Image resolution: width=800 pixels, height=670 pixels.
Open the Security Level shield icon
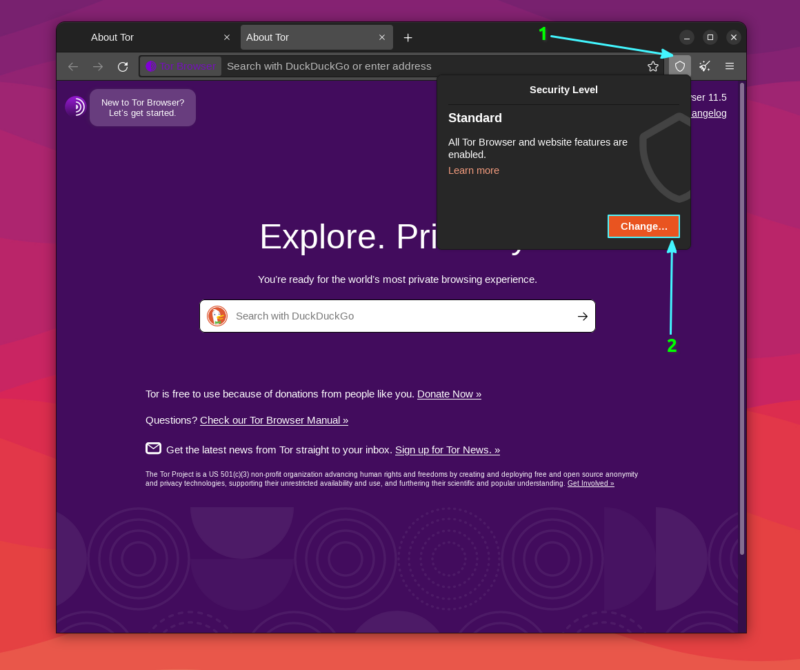pos(680,65)
